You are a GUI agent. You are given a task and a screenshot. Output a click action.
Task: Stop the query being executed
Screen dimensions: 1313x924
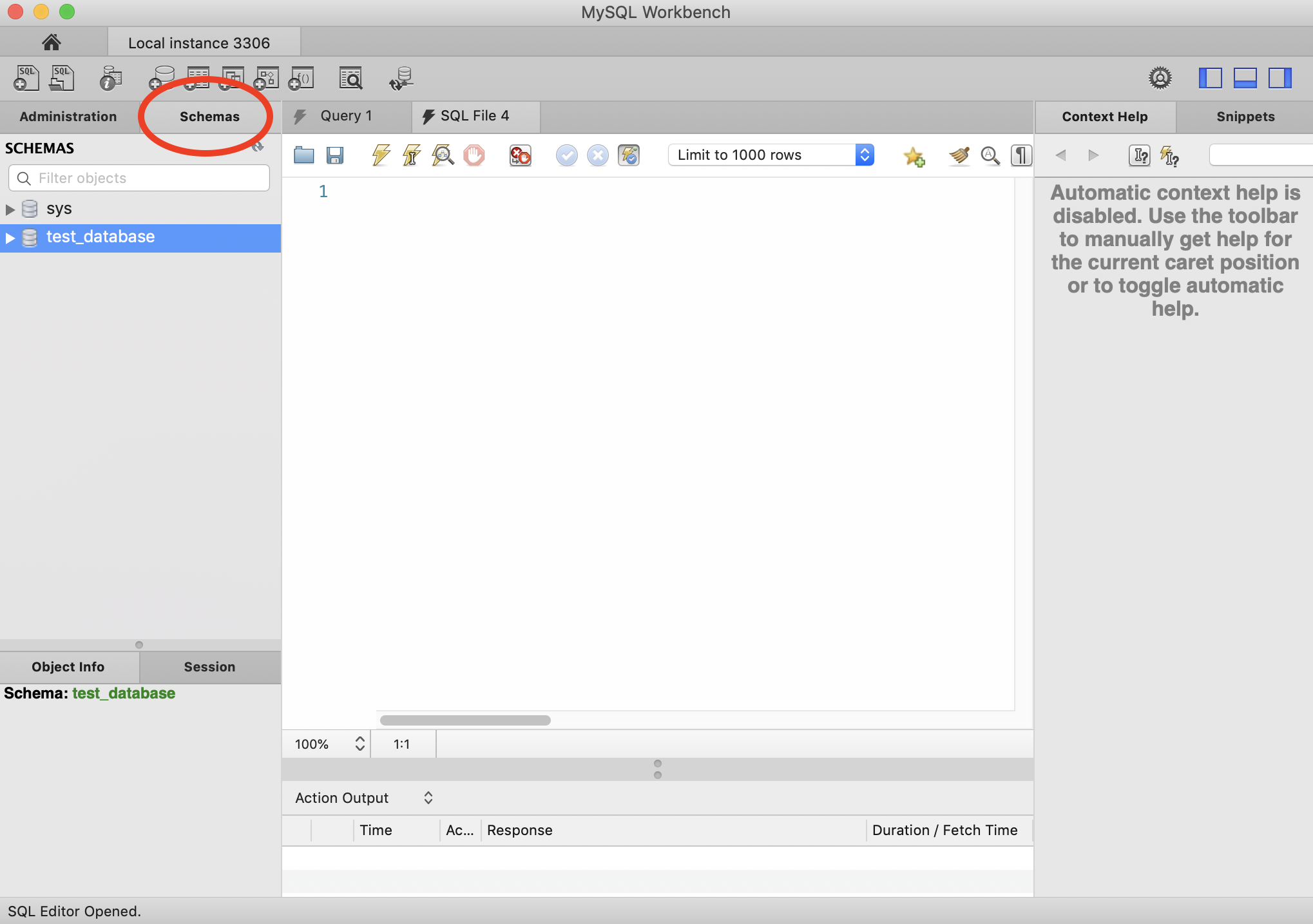click(x=474, y=155)
